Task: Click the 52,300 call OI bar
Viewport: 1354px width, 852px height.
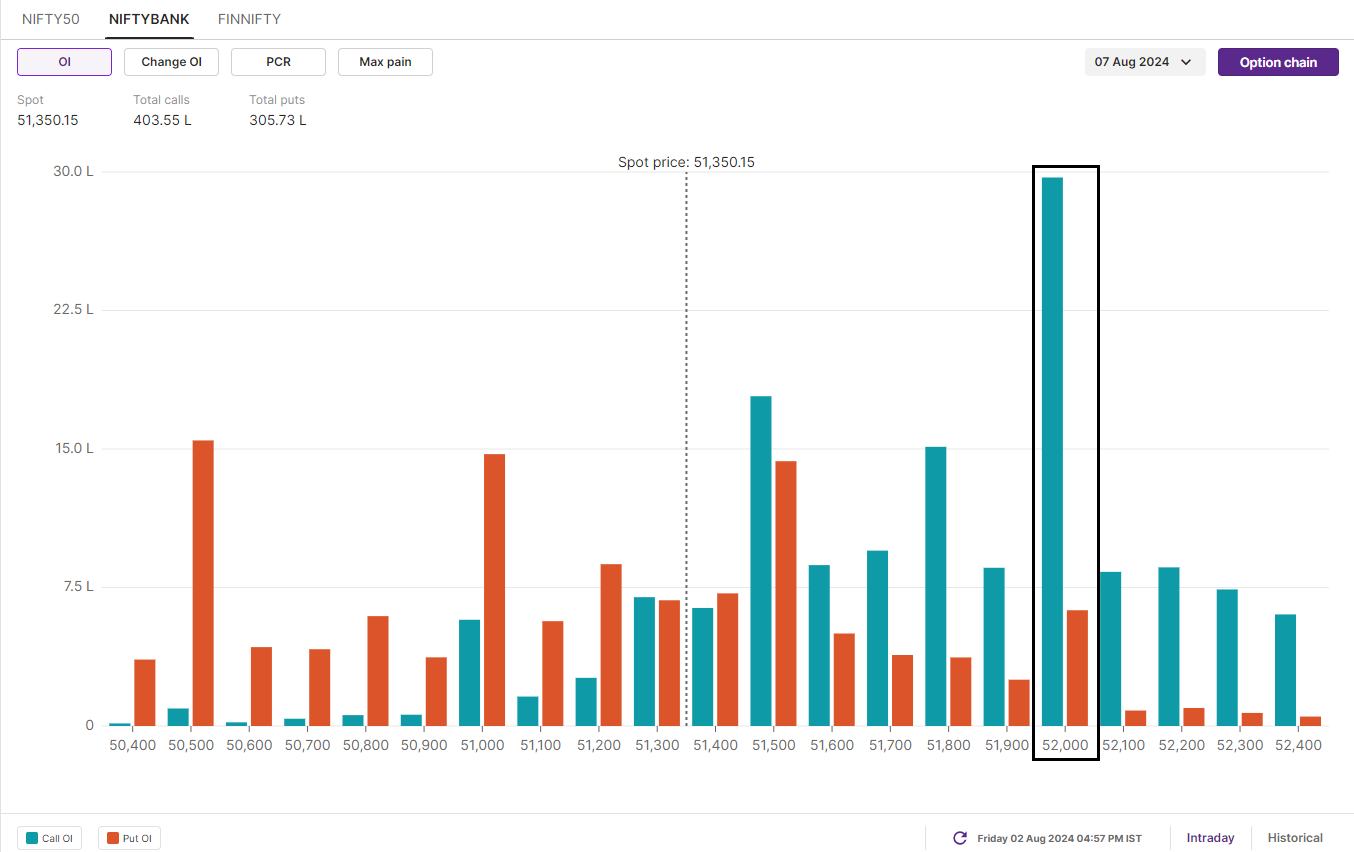Action: point(1227,658)
